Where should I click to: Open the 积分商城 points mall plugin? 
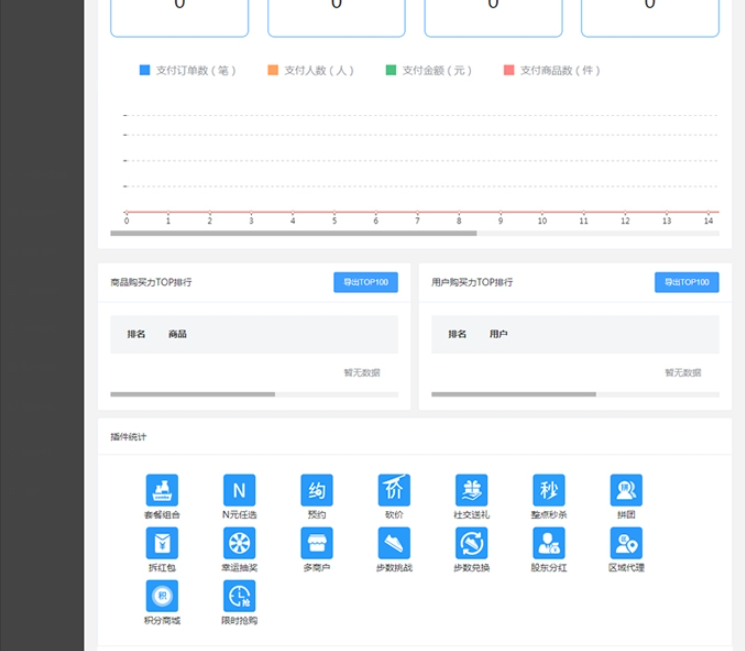pos(162,596)
